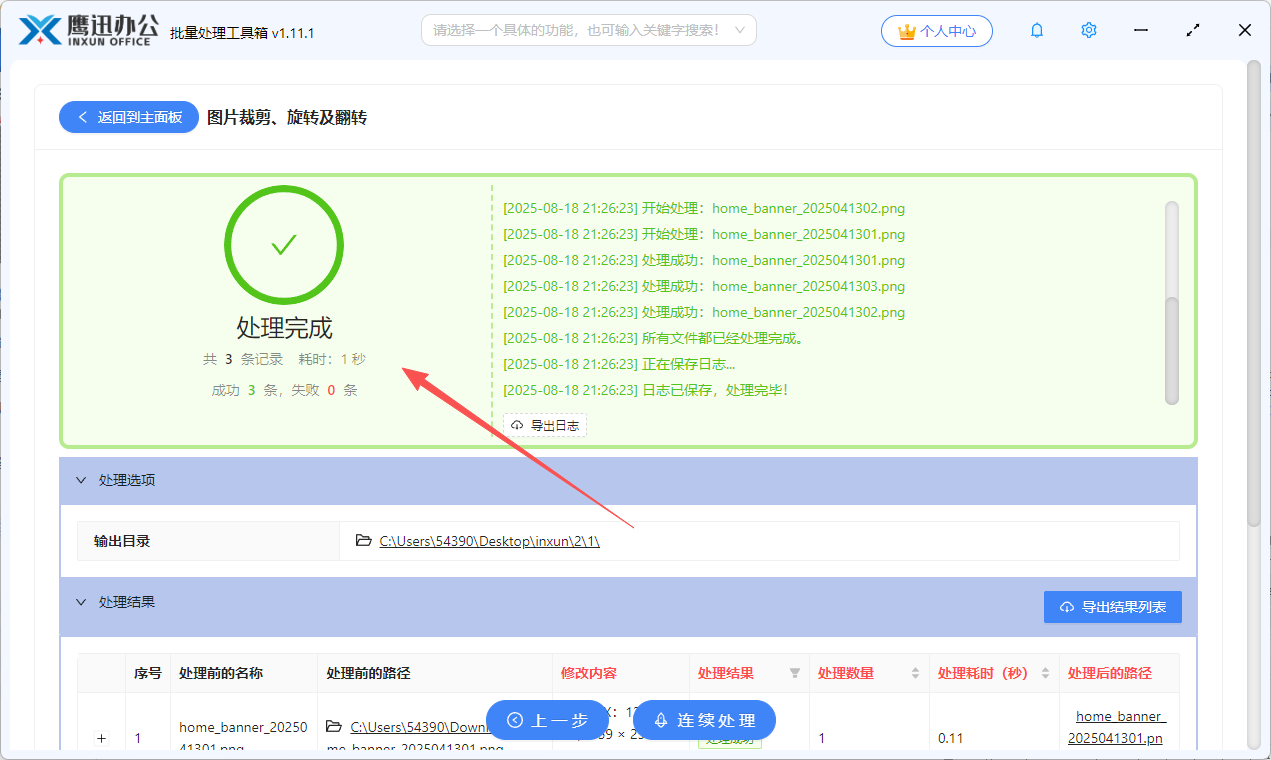Viewport: 1271px width, 760px height.
Task: Maximize the application window
Action: [1193, 31]
